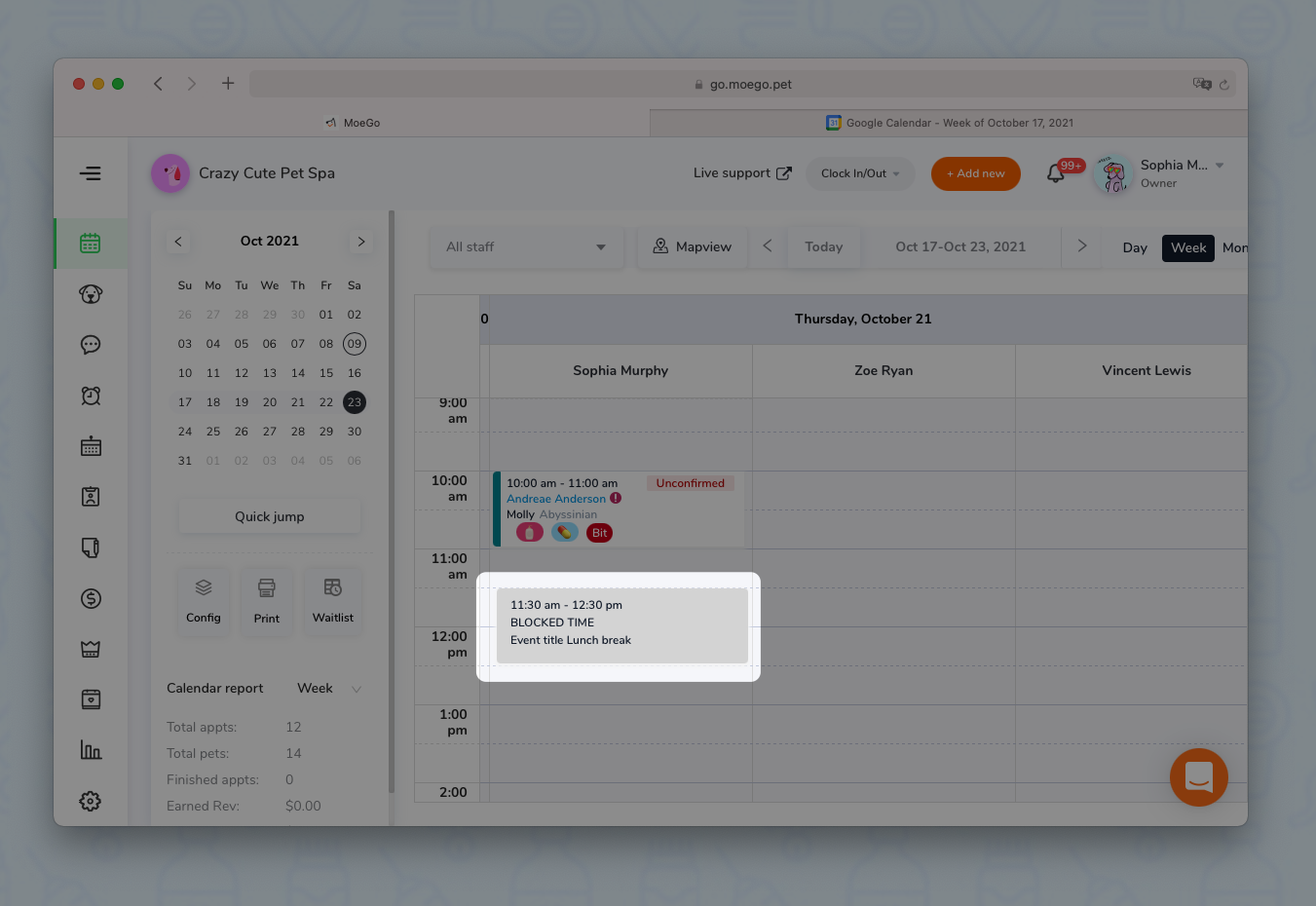The image size is (1316, 906).
Task: Click the Oct 2021 month title
Action: (270, 241)
